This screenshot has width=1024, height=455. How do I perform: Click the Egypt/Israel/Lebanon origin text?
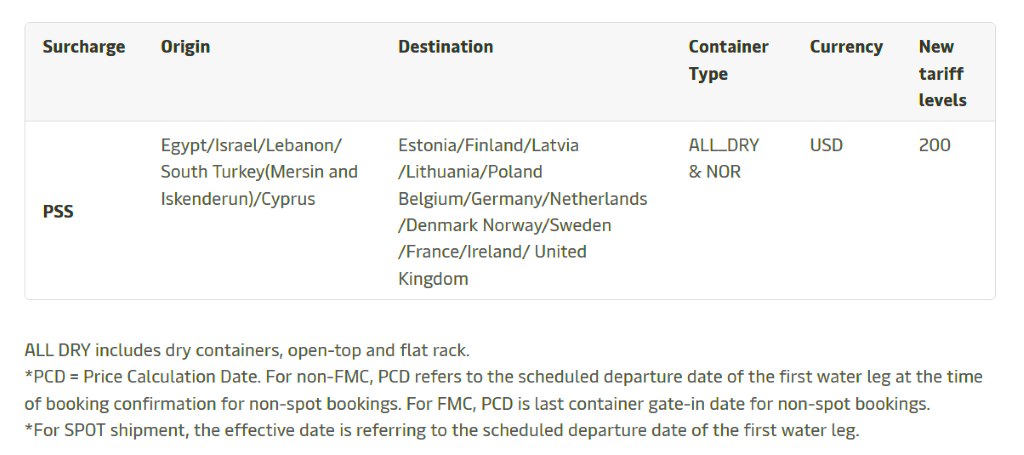tap(251, 145)
